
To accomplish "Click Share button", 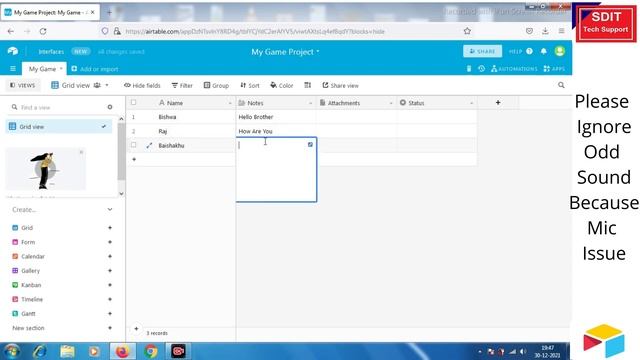I will tap(482, 51).
